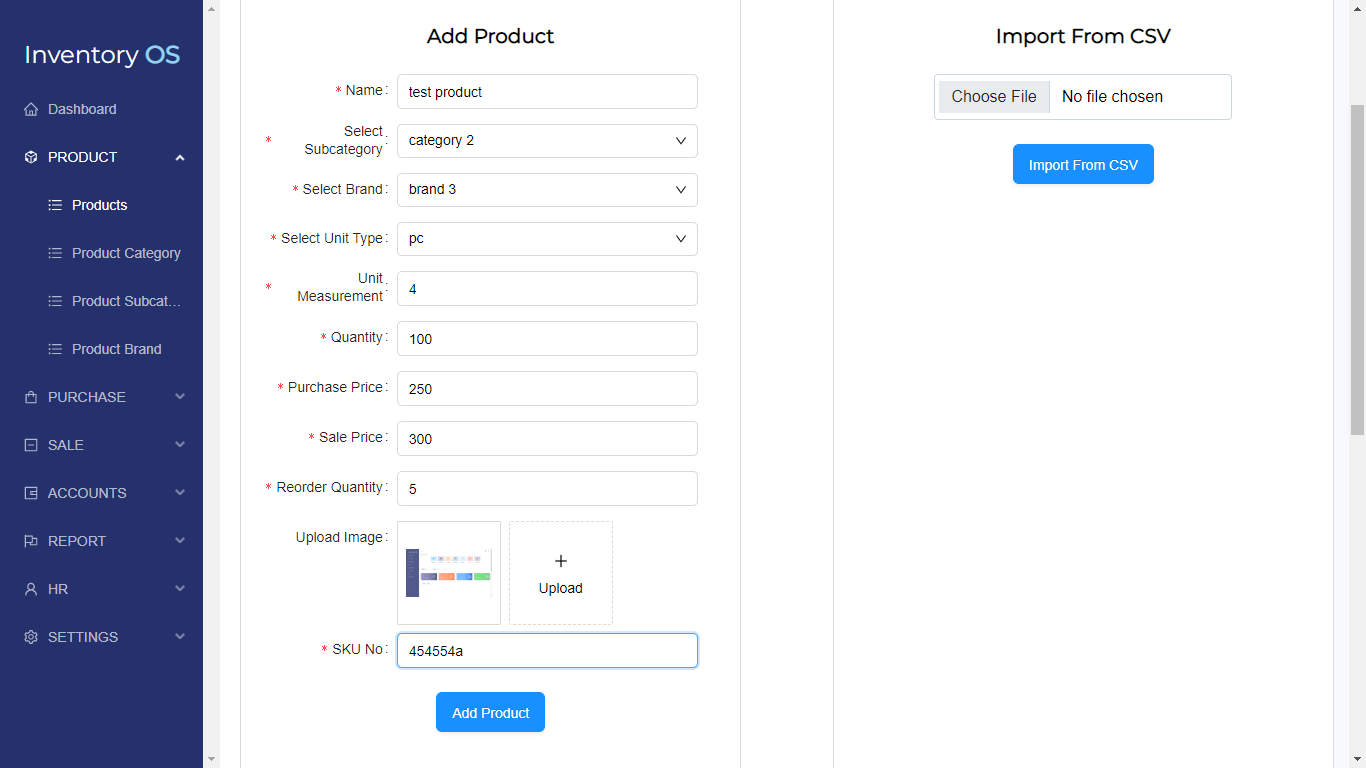
Task: Open the ACCOUNTS menu entry
Action: (88, 493)
